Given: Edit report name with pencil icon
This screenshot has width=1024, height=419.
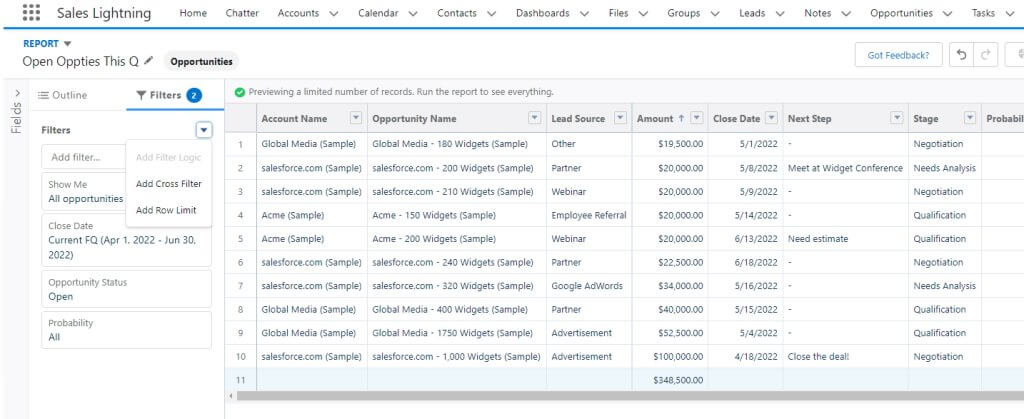Looking at the screenshot, I should (149, 61).
